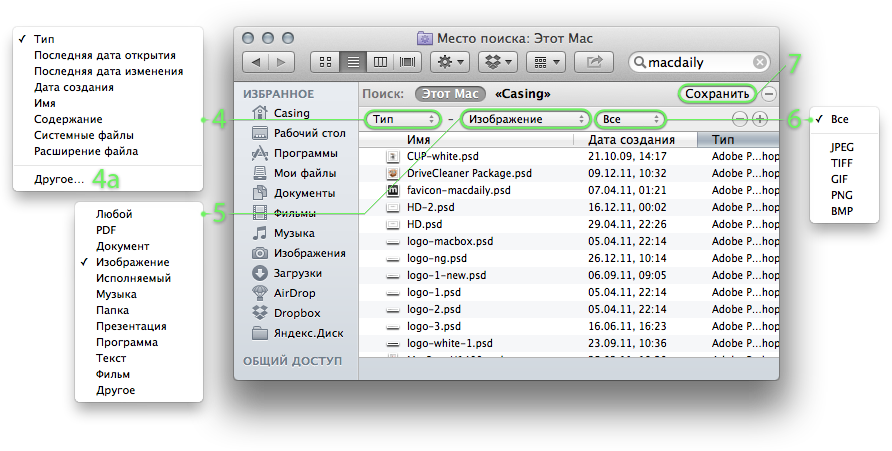
Task: Select the Этот Мас search scope
Action: [x=449, y=94]
